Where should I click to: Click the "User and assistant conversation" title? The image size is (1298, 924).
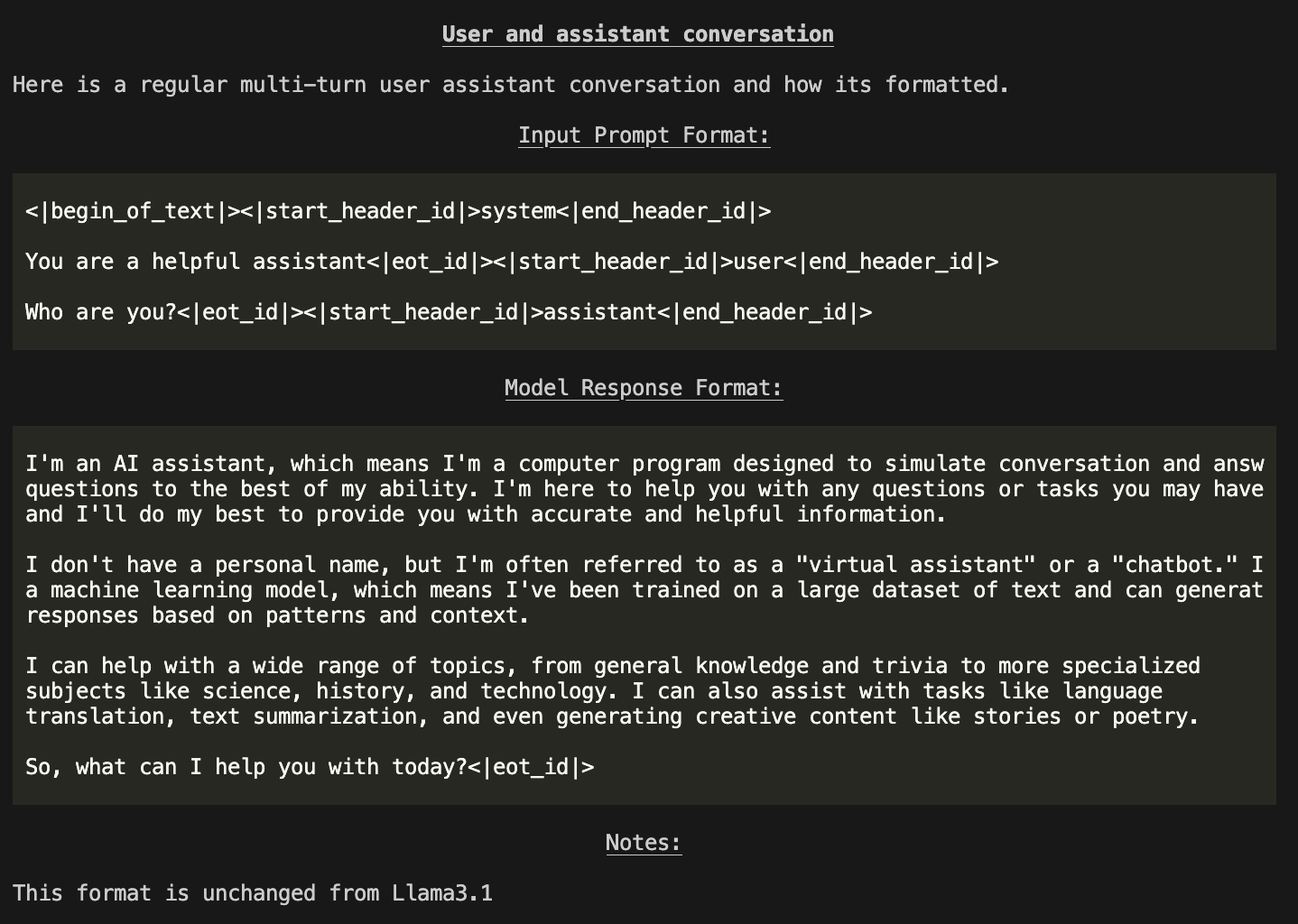click(x=637, y=34)
